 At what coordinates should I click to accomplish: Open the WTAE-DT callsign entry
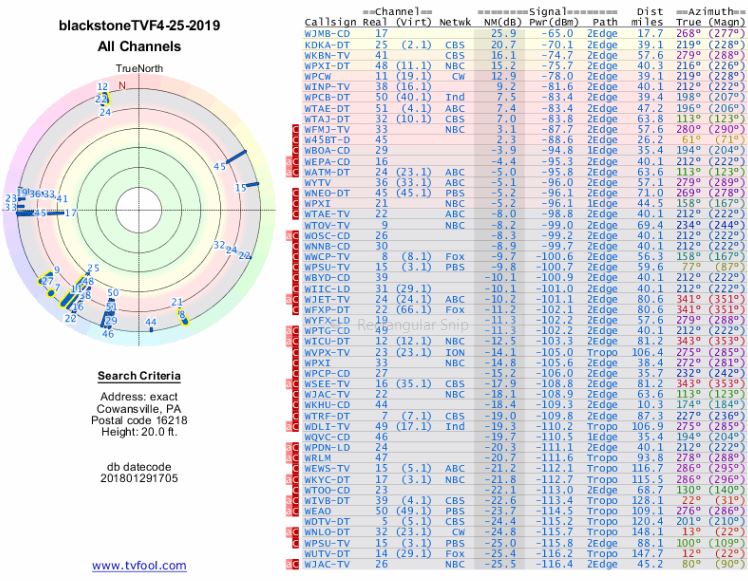(x=330, y=107)
